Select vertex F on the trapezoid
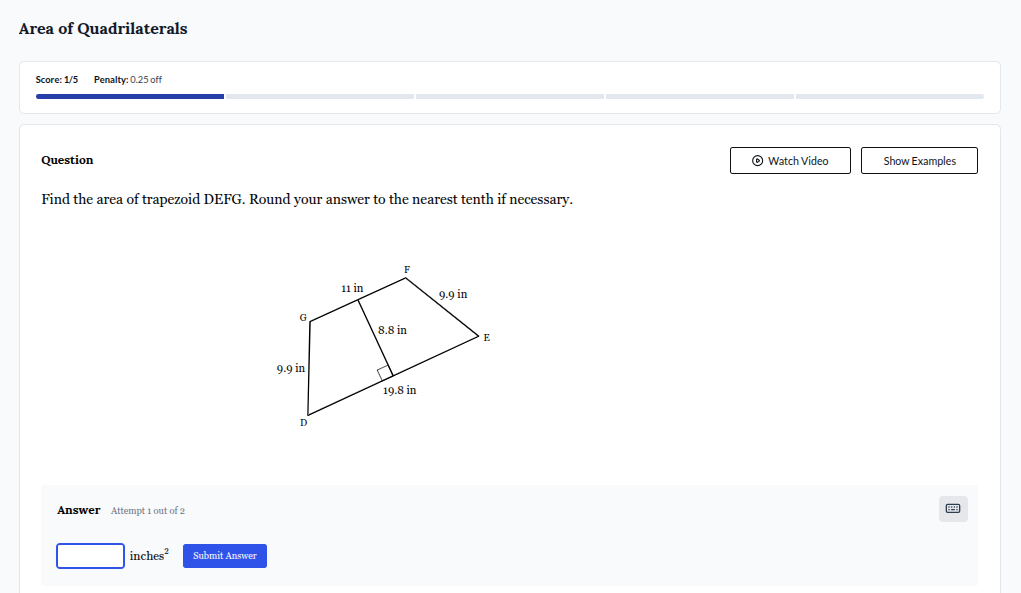The height and width of the screenshot is (593, 1021). coord(406,269)
